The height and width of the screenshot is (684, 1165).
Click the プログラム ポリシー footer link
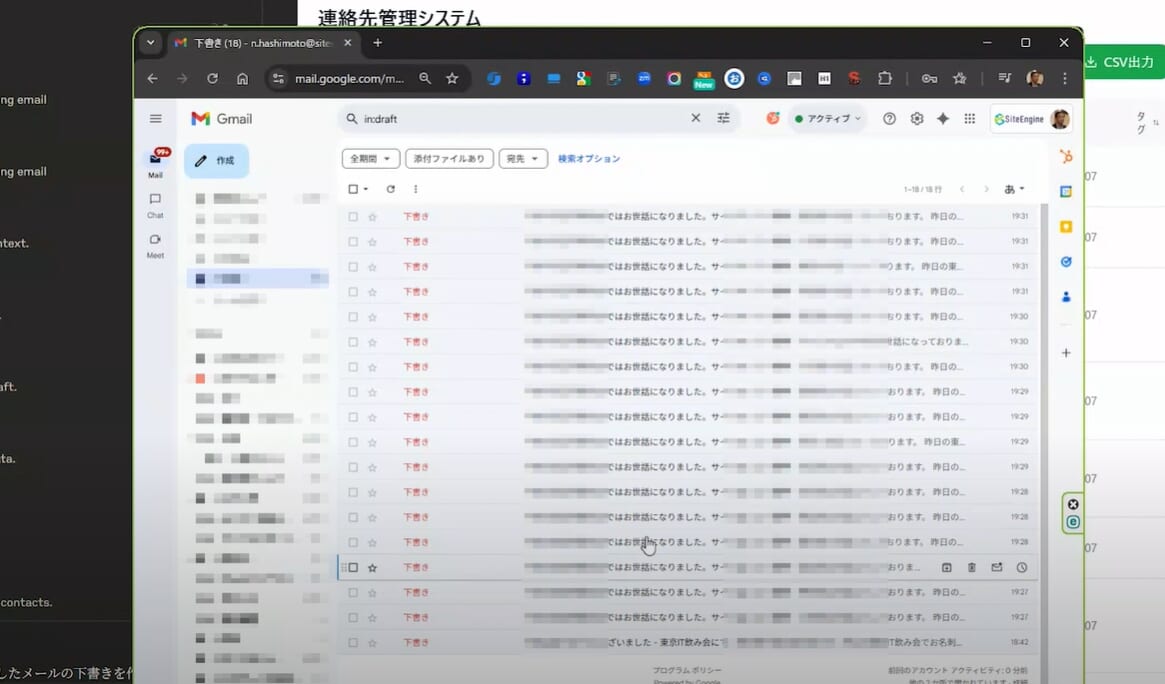(x=687, y=670)
